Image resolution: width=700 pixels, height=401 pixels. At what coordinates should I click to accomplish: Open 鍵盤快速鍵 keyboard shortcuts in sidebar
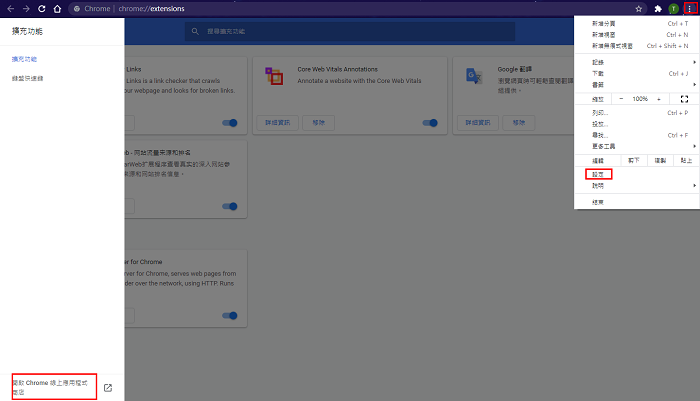[27, 78]
